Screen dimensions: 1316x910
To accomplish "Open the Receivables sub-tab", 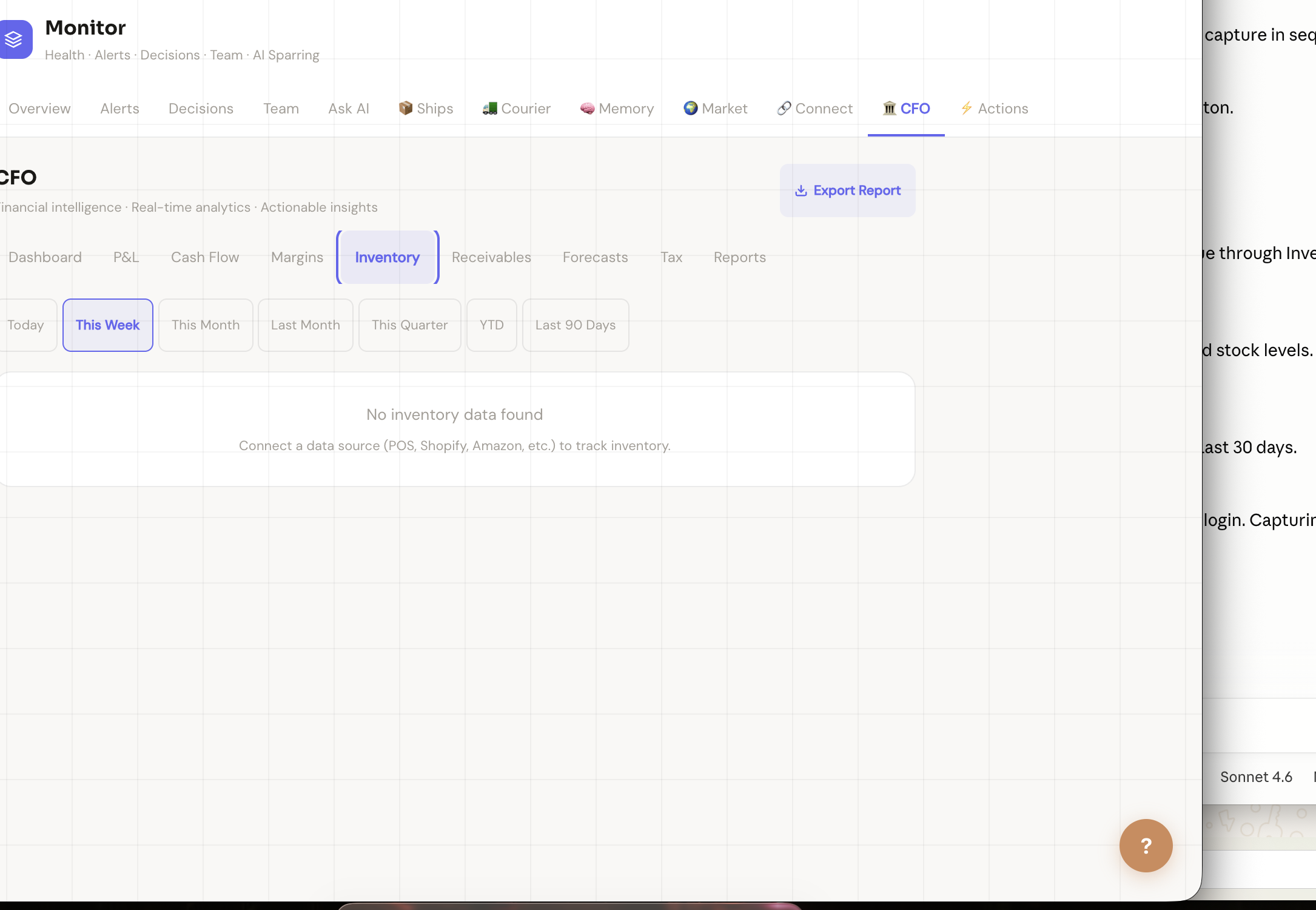I will coord(491,257).
